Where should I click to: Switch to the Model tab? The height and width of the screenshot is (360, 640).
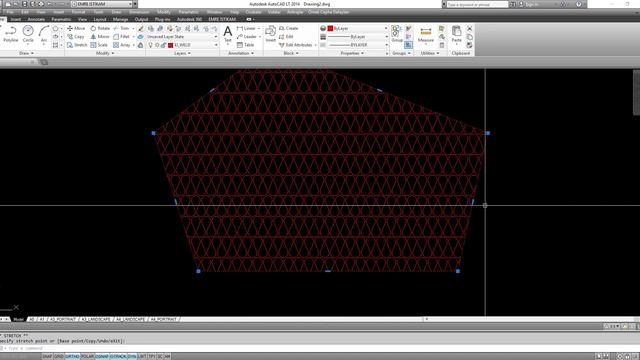tap(18, 319)
